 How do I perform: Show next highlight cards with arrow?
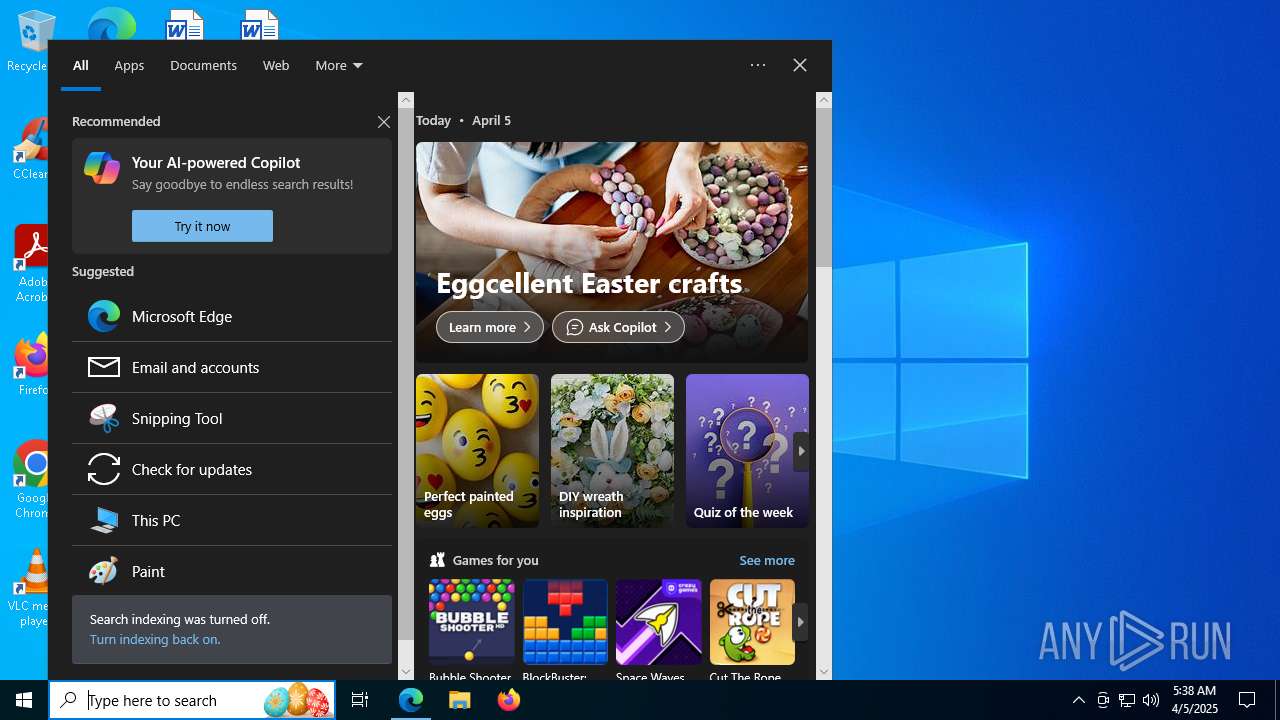point(801,451)
